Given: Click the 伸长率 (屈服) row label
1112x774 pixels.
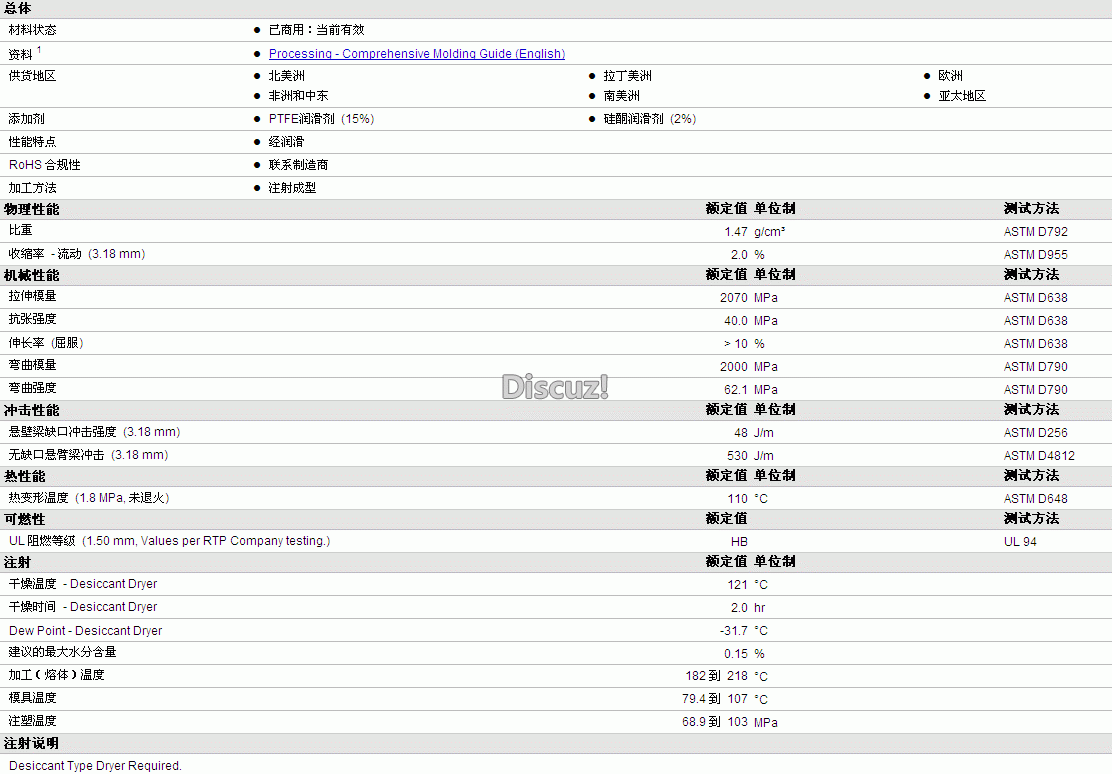Looking at the screenshot, I should pos(46,343).
